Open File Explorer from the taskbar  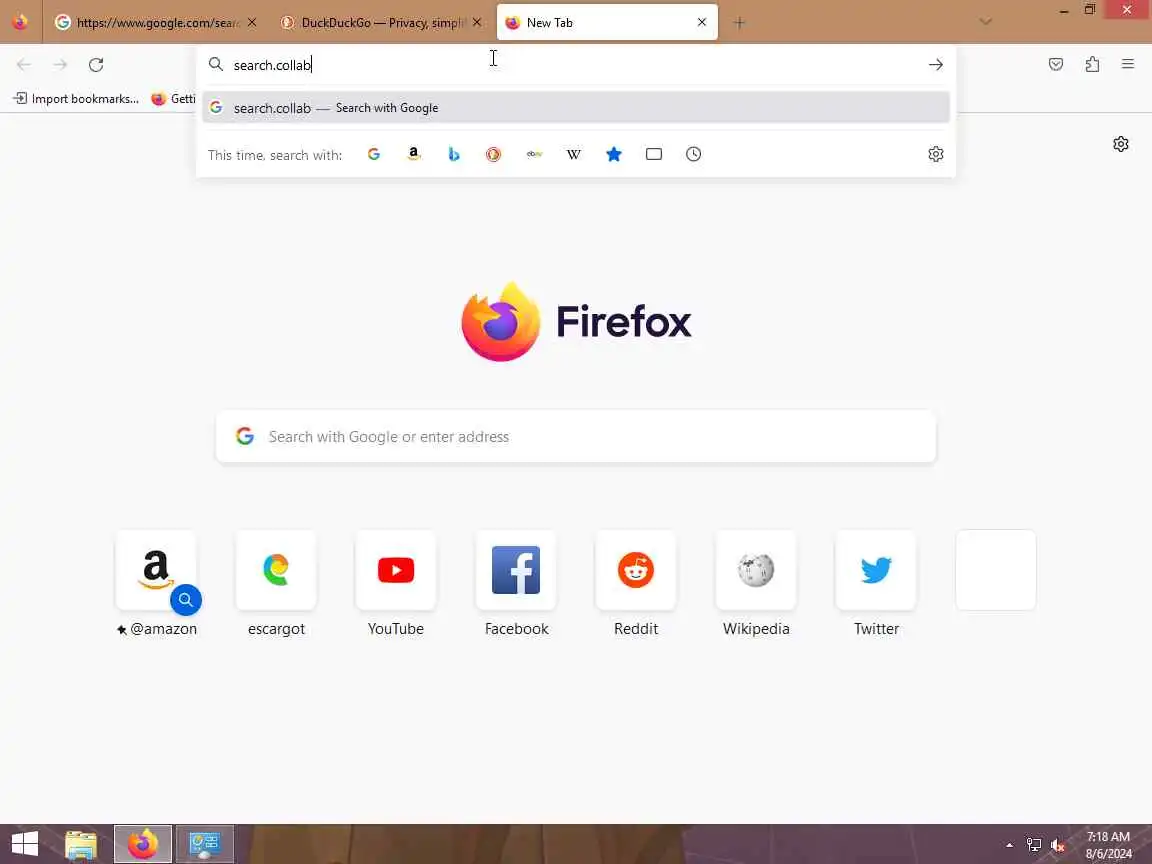[81, 844]
